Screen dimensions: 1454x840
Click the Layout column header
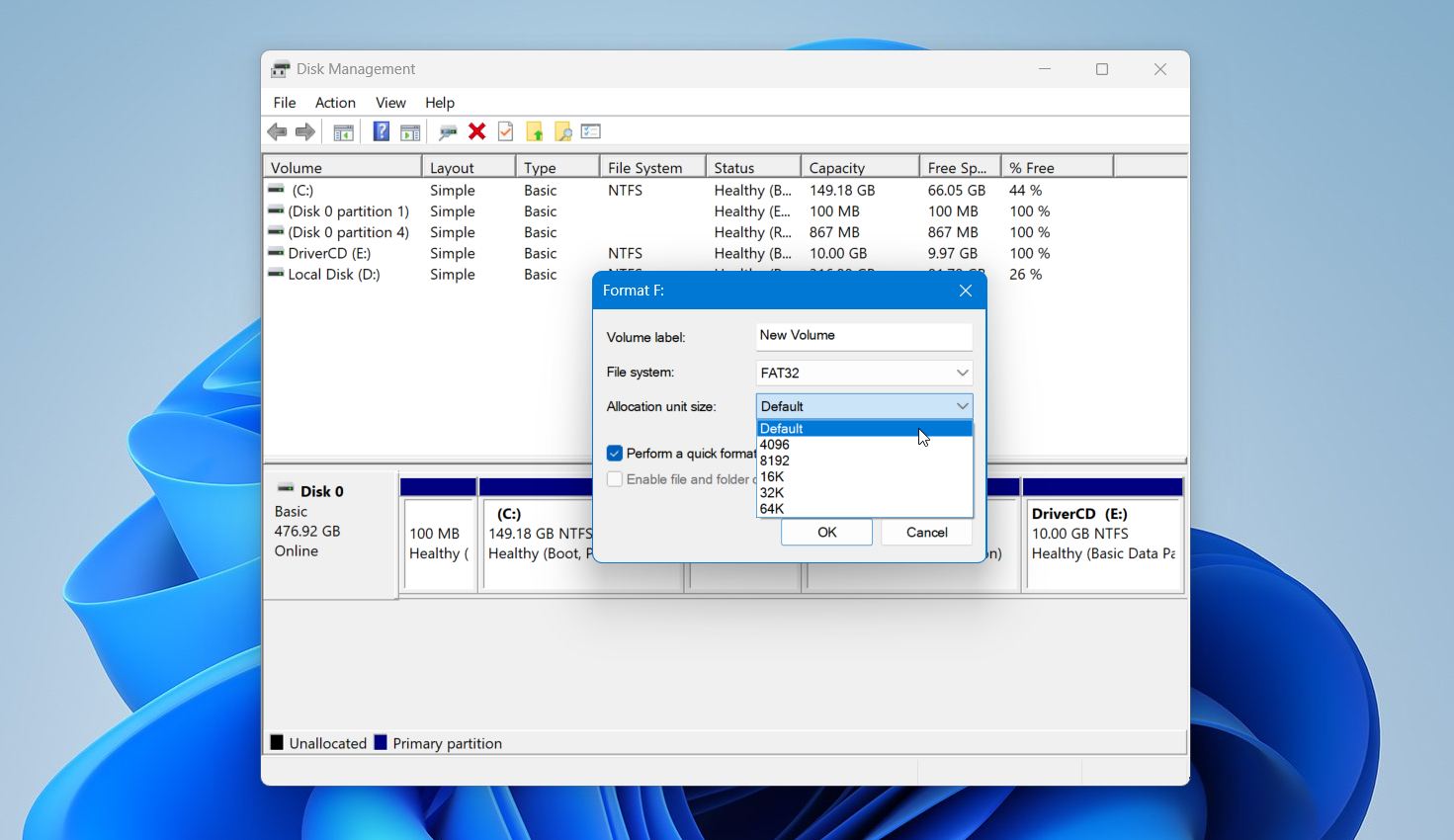pos(469,167)
